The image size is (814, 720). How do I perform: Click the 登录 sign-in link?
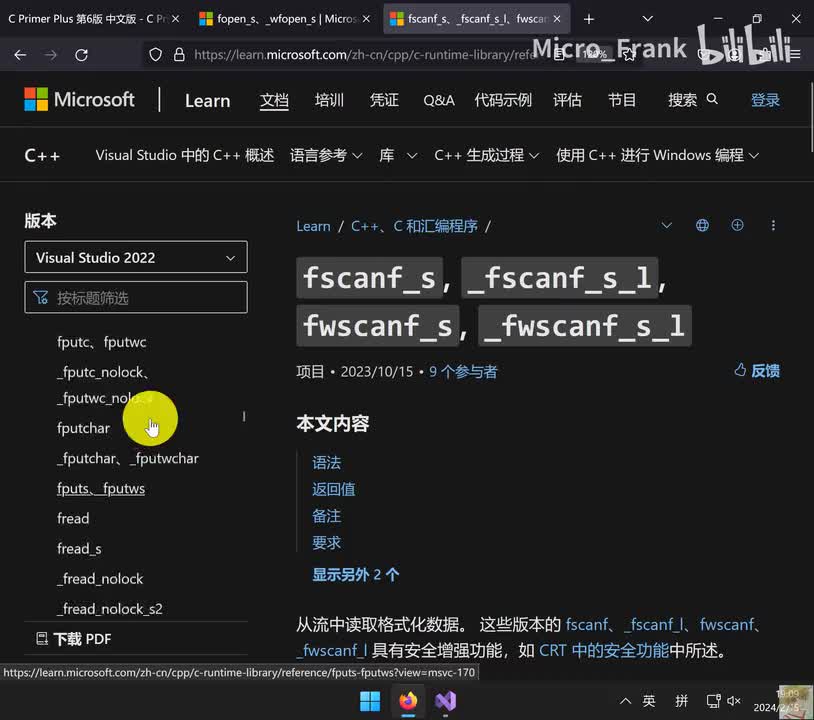tap(765, 100)
